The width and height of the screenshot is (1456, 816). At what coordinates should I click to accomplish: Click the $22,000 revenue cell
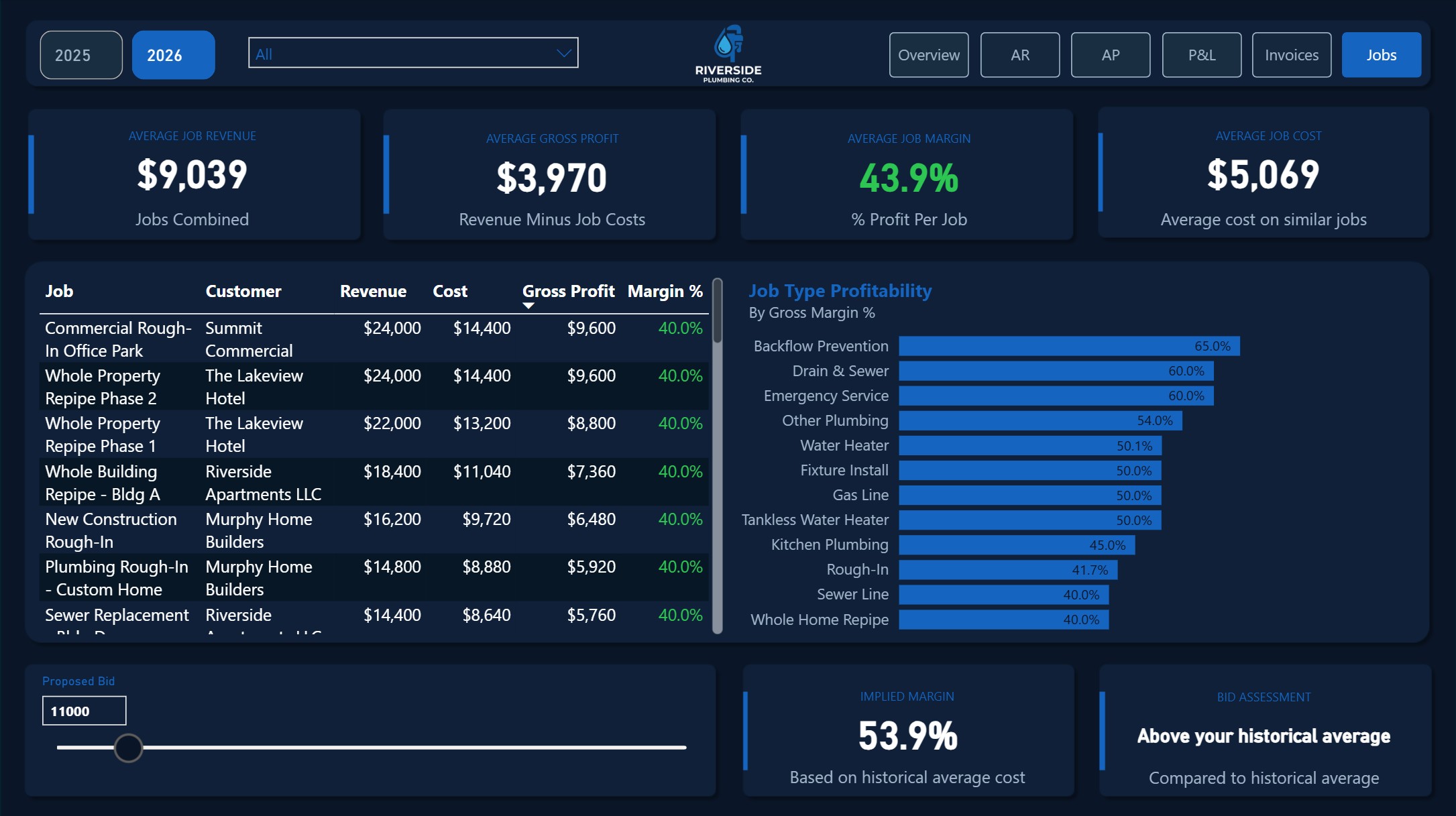point(392,423)
